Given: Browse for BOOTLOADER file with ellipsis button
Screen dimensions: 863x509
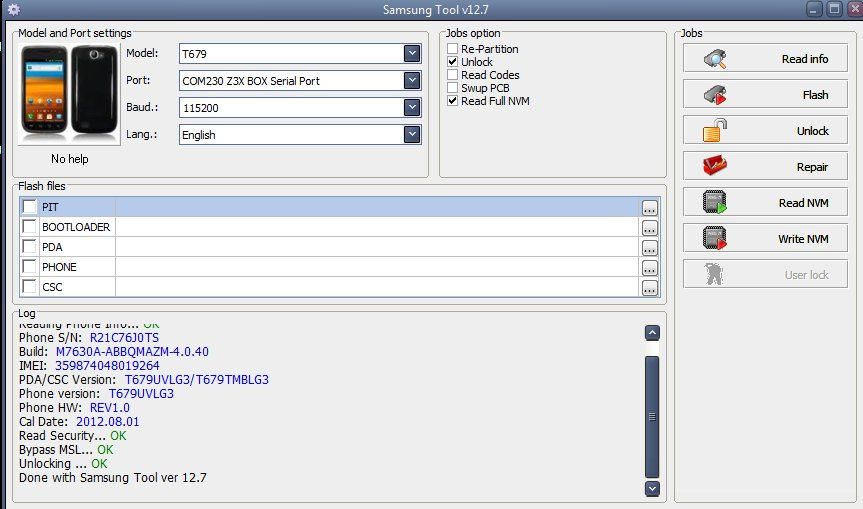Looking at the screenshot, I should (x=649, y=228).
